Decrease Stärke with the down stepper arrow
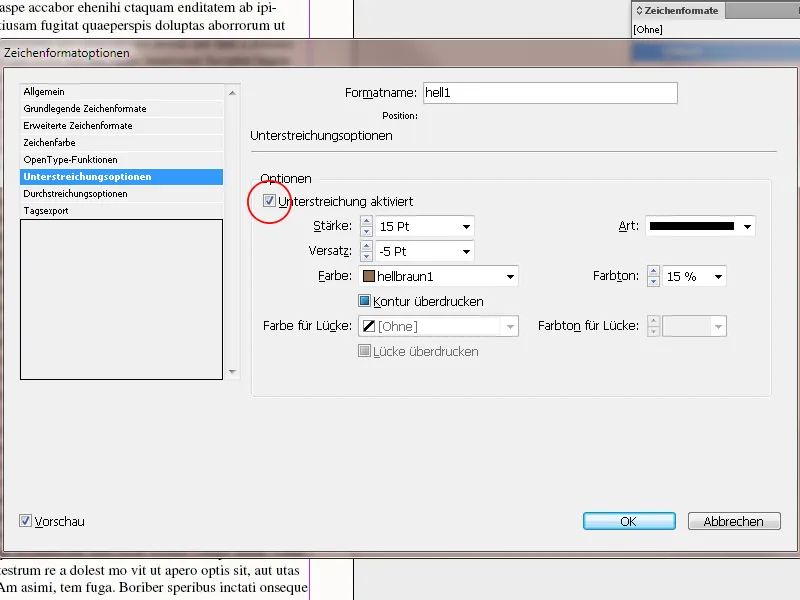 pyautogui.click(x=366, y=231)
